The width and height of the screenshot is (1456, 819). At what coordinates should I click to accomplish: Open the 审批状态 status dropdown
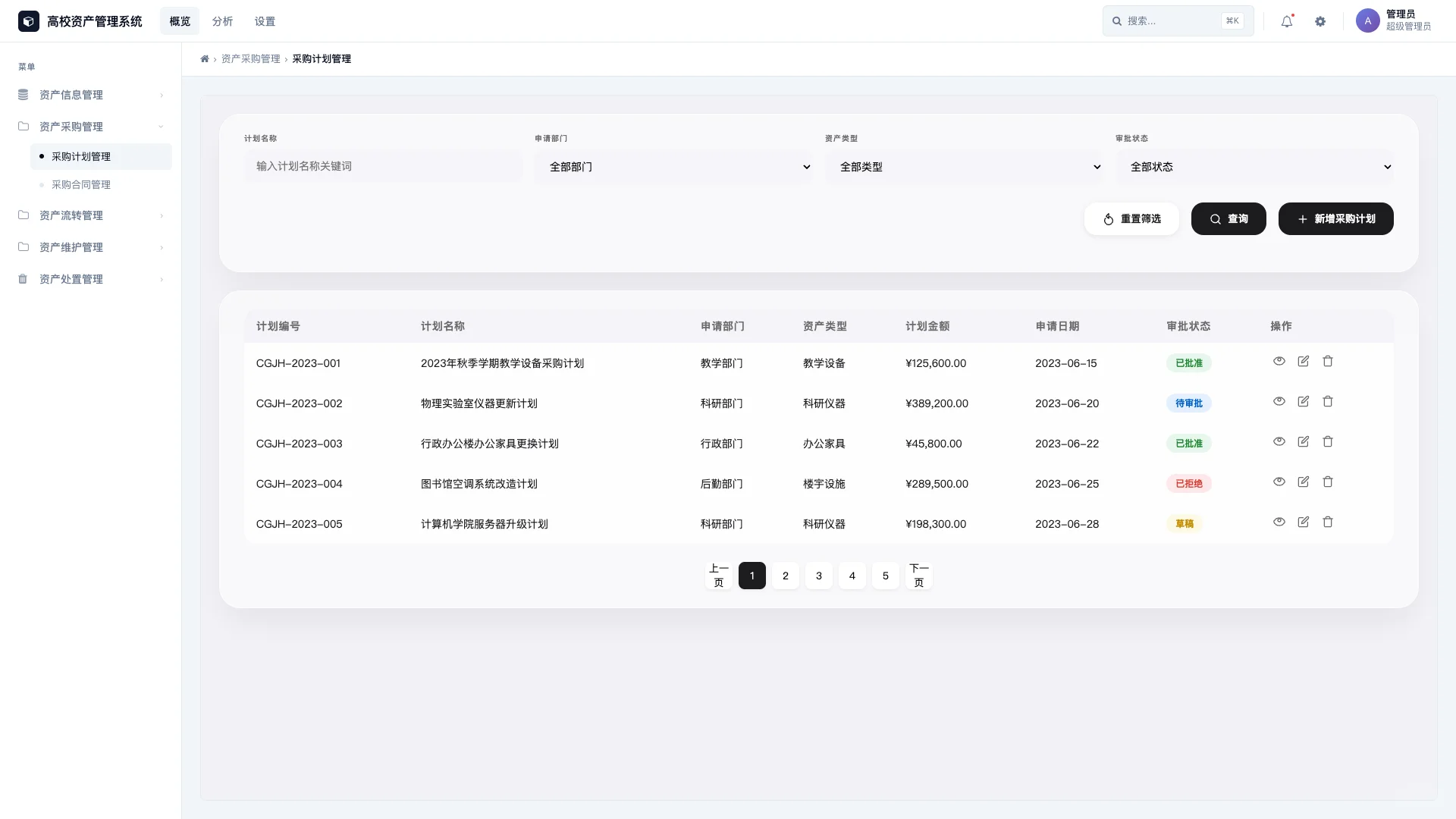pos(1257,167)
